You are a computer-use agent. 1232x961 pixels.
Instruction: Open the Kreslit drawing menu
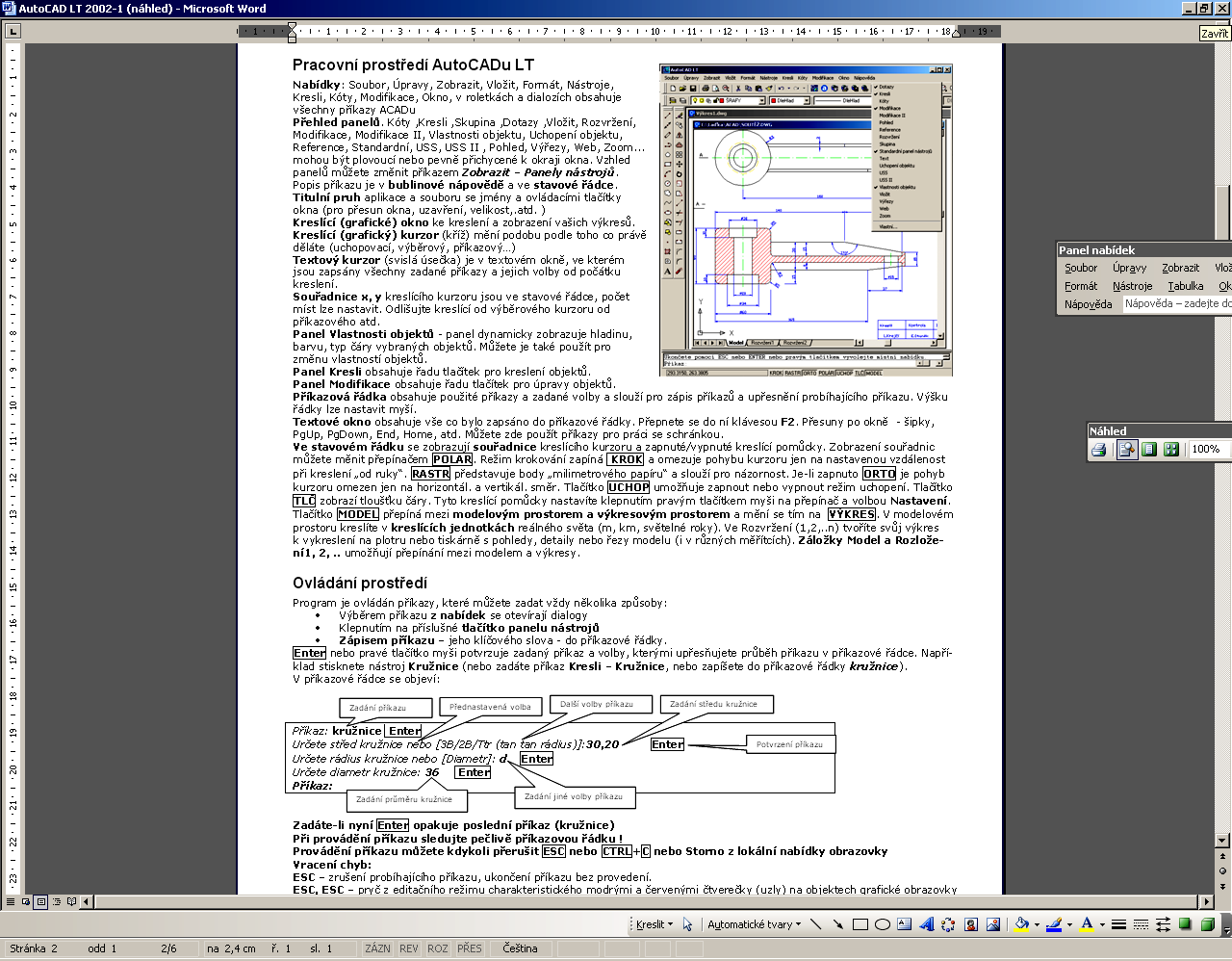point(654,924)
